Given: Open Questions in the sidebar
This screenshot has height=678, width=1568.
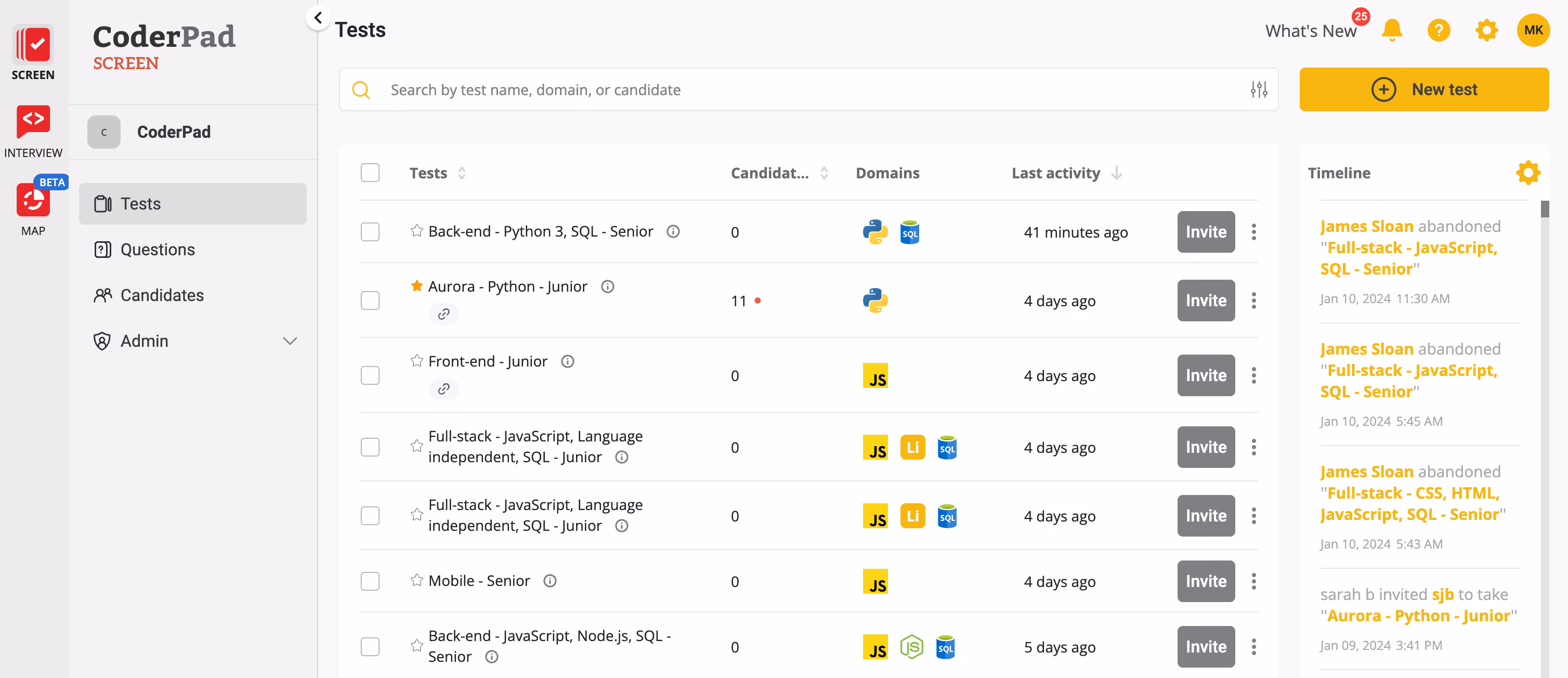Looking at the screenshot, I should pos(192,250).
